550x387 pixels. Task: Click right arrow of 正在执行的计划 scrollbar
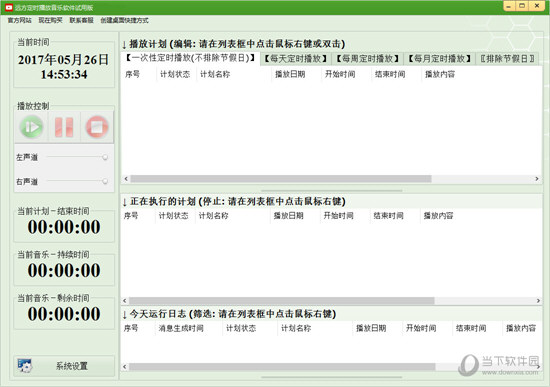point(538,301)
